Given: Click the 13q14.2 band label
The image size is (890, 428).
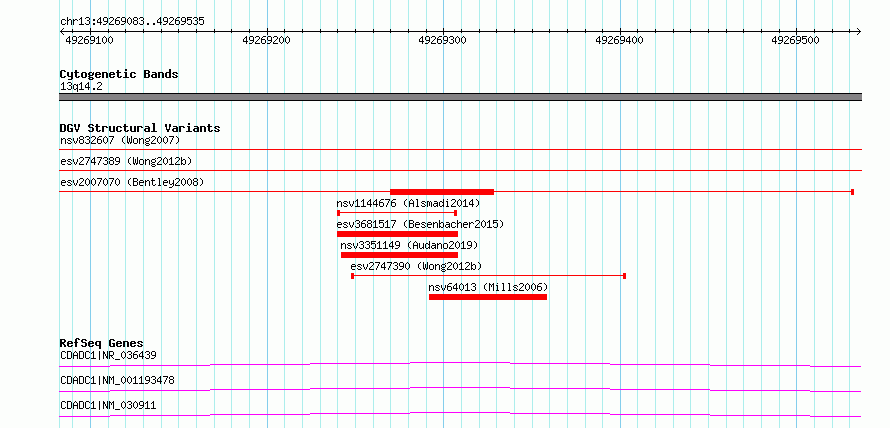Looking at the screenshot, I should 81,87.
